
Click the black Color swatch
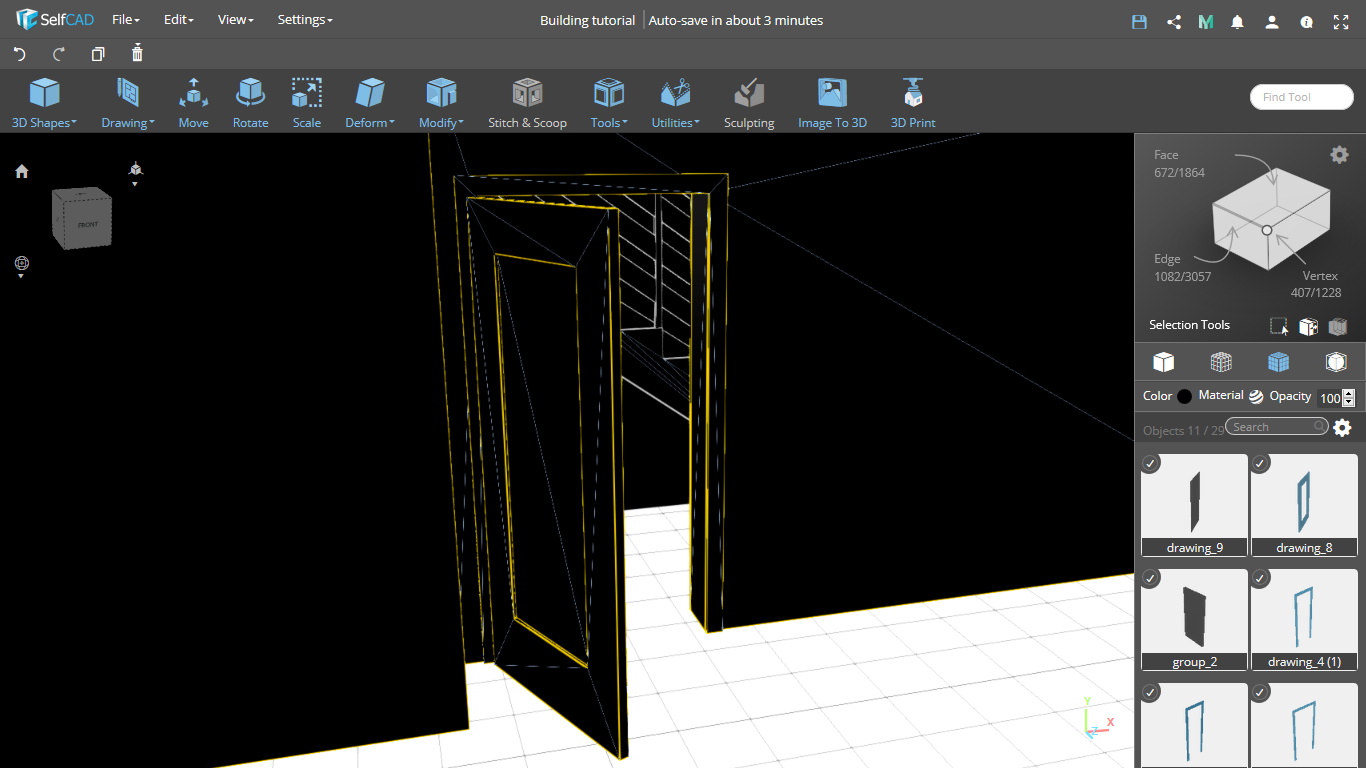coord(1185,396)
